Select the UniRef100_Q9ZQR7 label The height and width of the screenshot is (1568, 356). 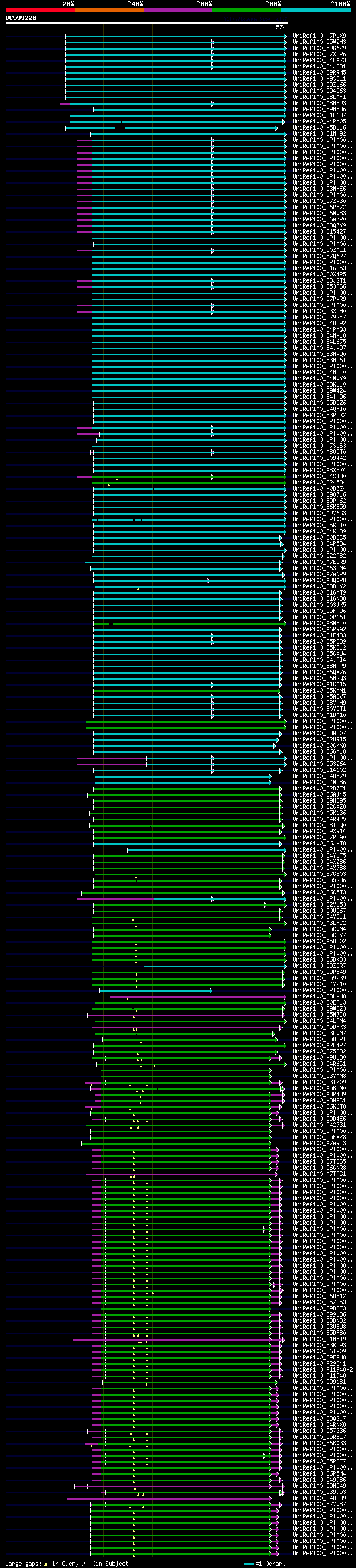[x=319, y=966]
